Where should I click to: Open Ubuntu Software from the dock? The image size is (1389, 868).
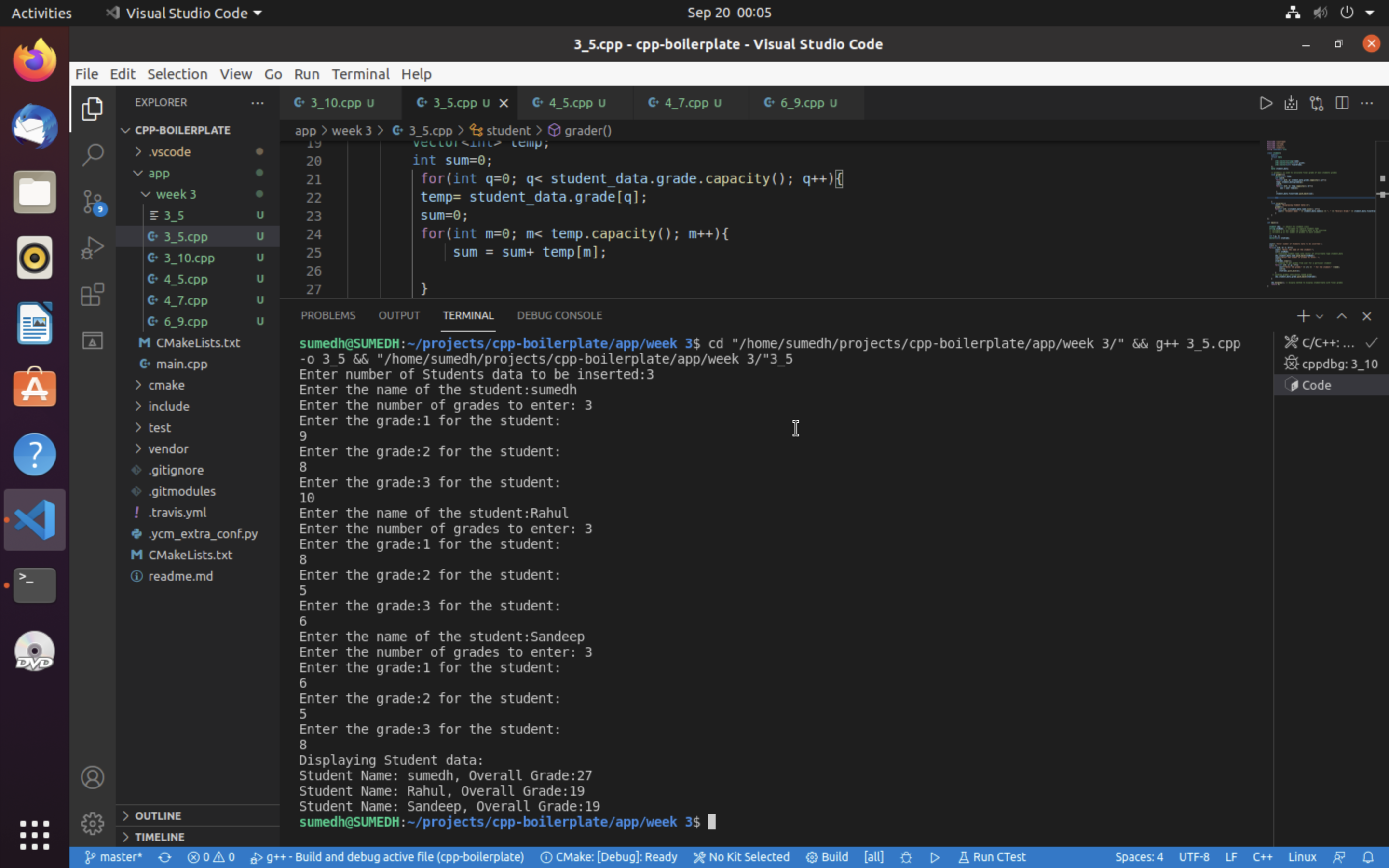pyautogui.click(x=34, y=388)
